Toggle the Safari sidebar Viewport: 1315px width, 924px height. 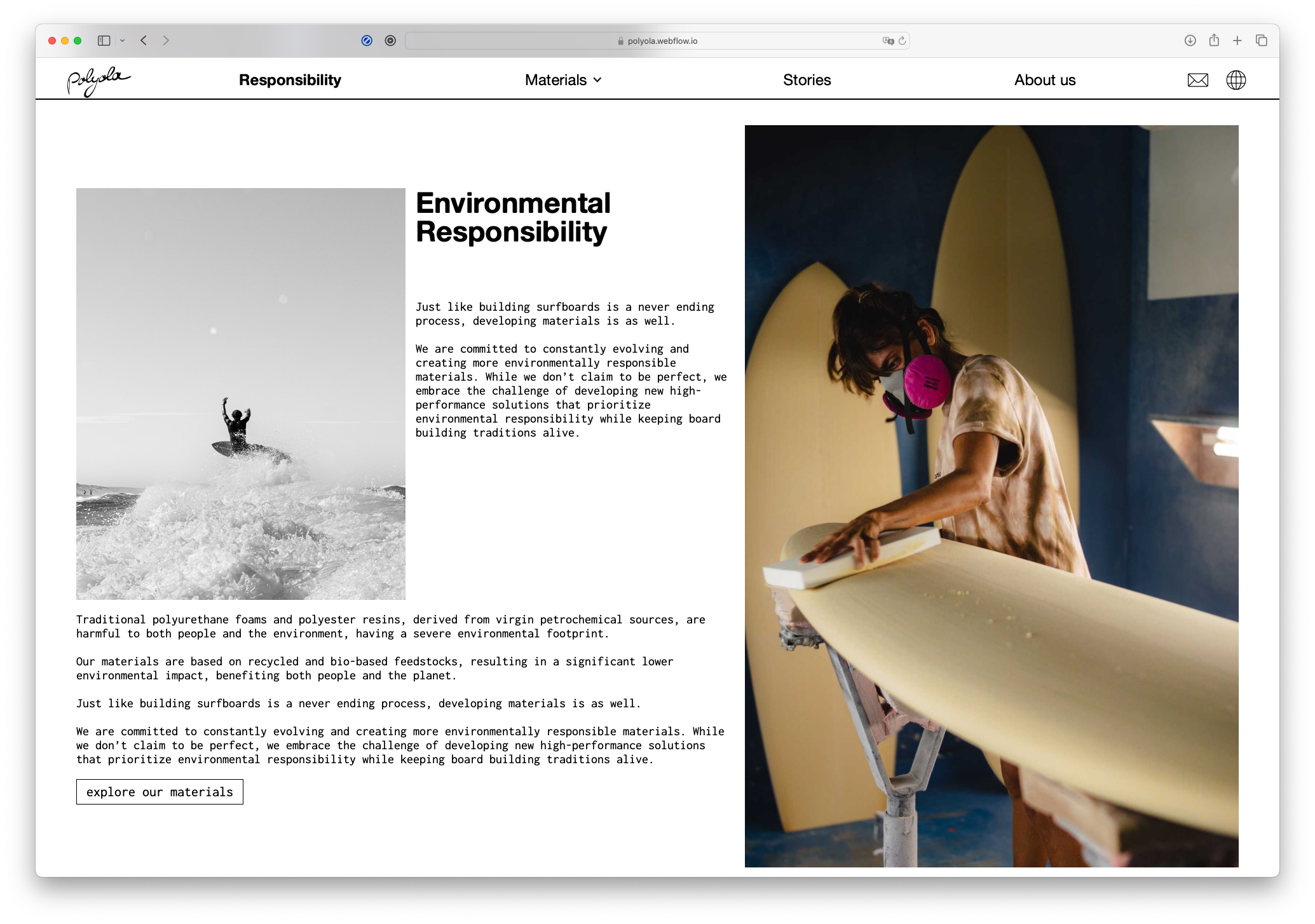tap(104, 41)
